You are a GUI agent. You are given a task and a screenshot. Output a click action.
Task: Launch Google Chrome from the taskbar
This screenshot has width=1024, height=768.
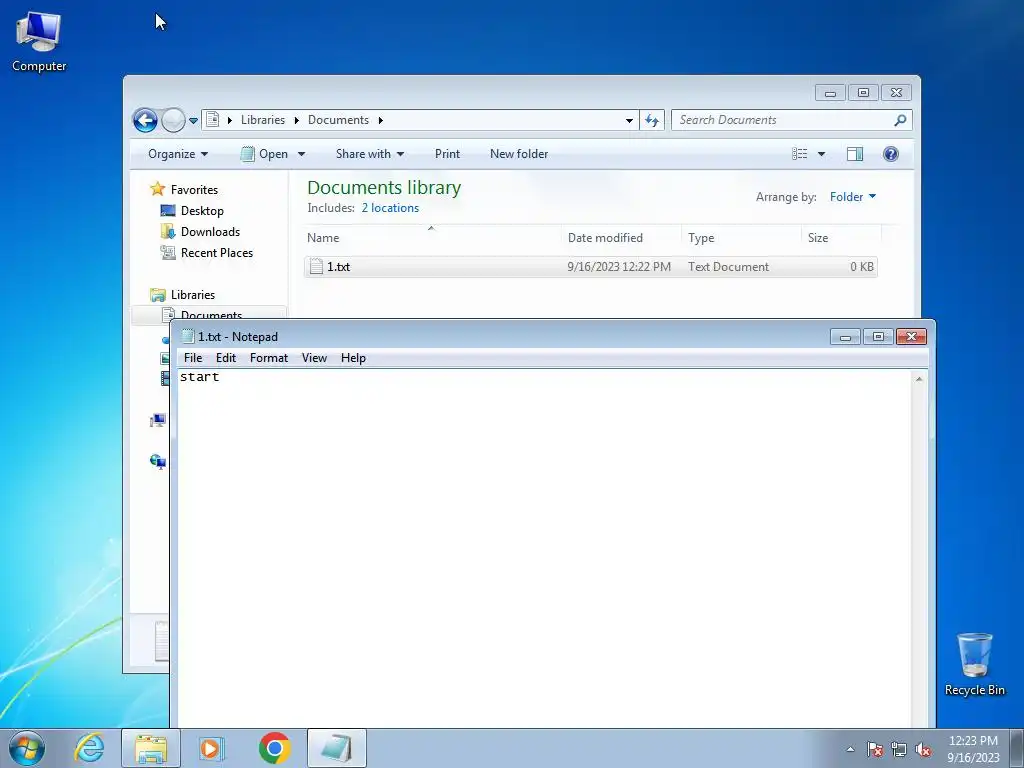(274, 748)
